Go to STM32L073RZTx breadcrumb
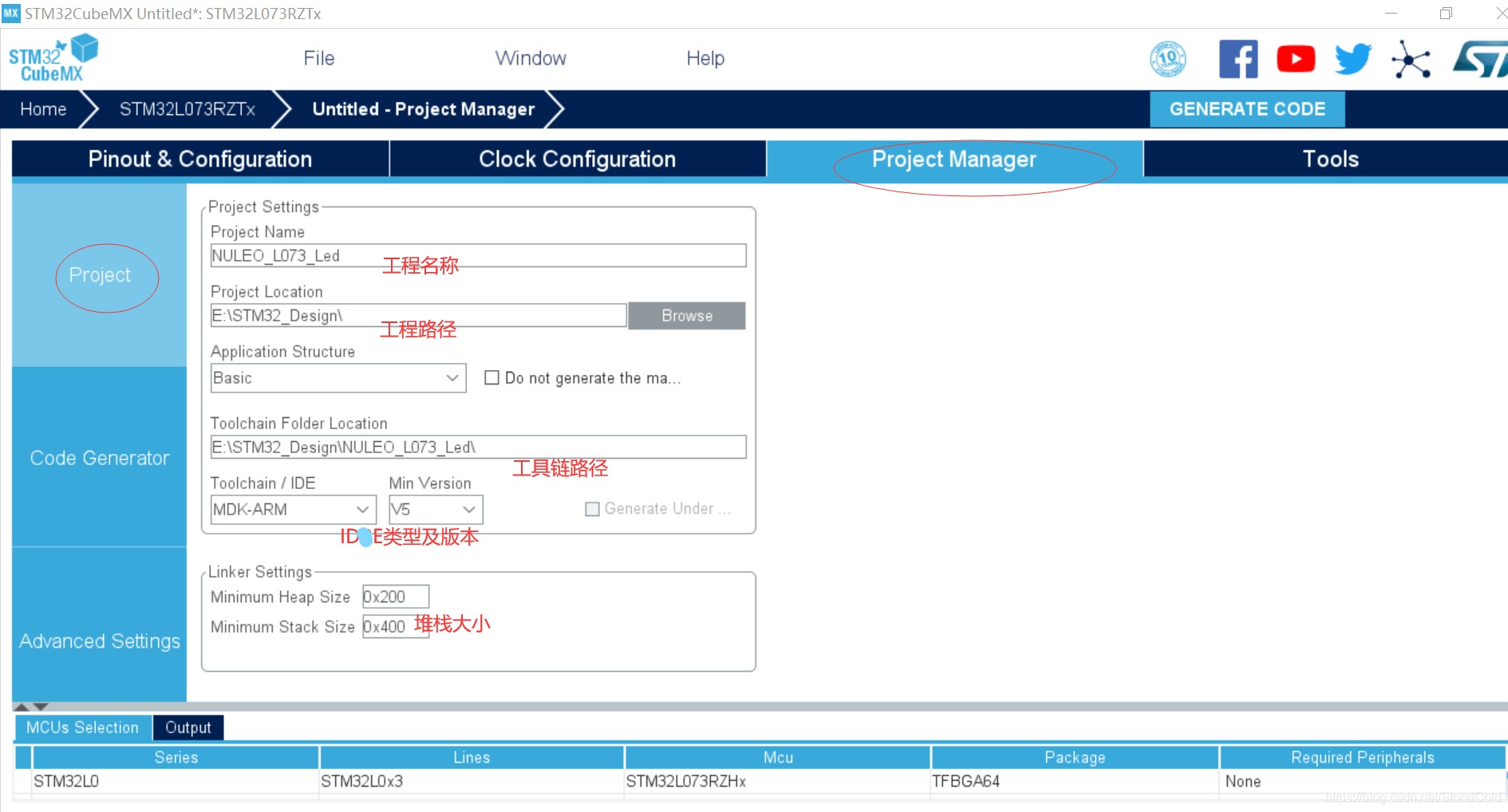Image resolution: width=1508 pixels, height=812 pixels. (x=188, y=109)
